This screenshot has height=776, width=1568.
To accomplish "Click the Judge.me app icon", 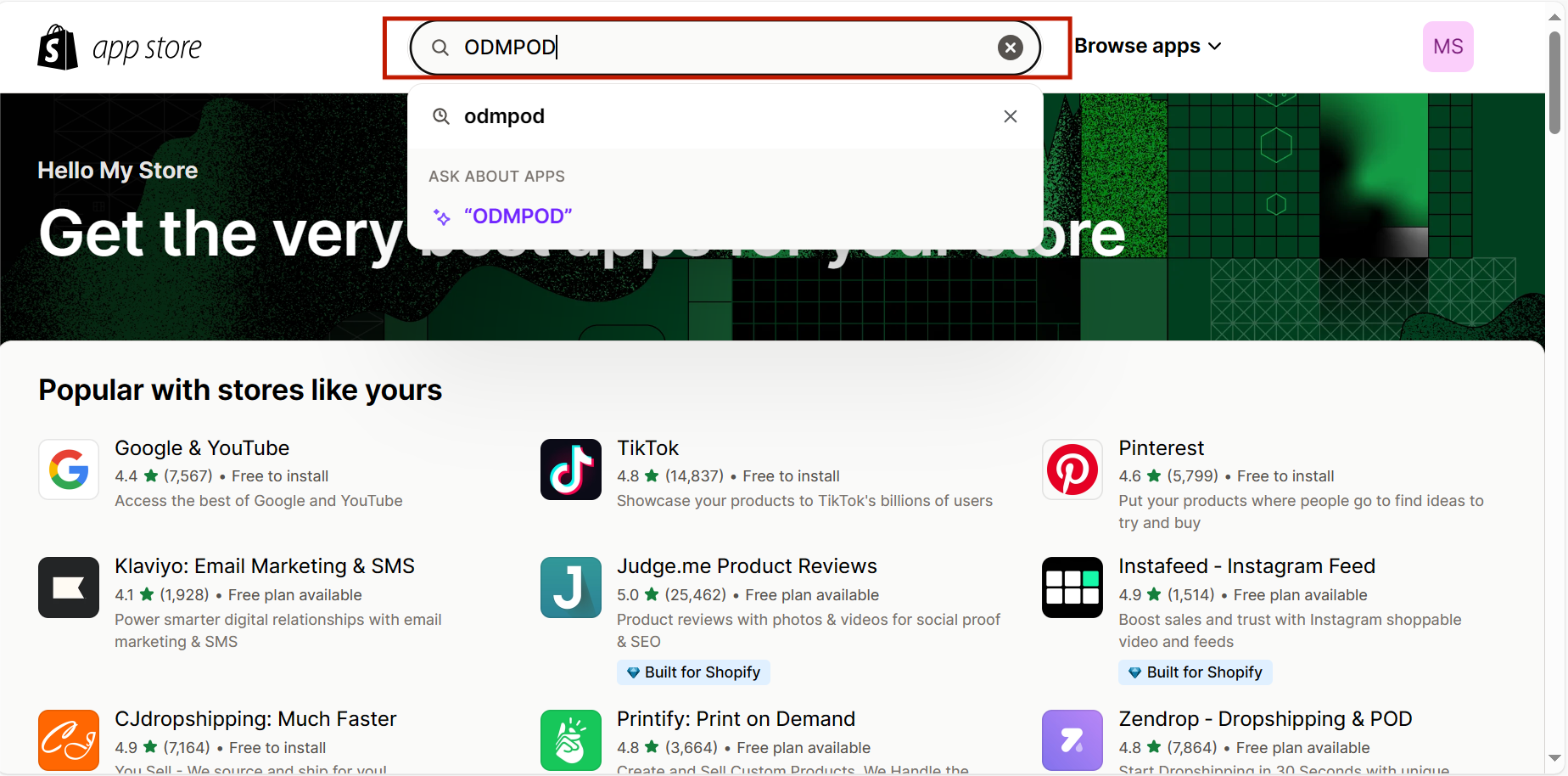I will click(x=571, y=588).
